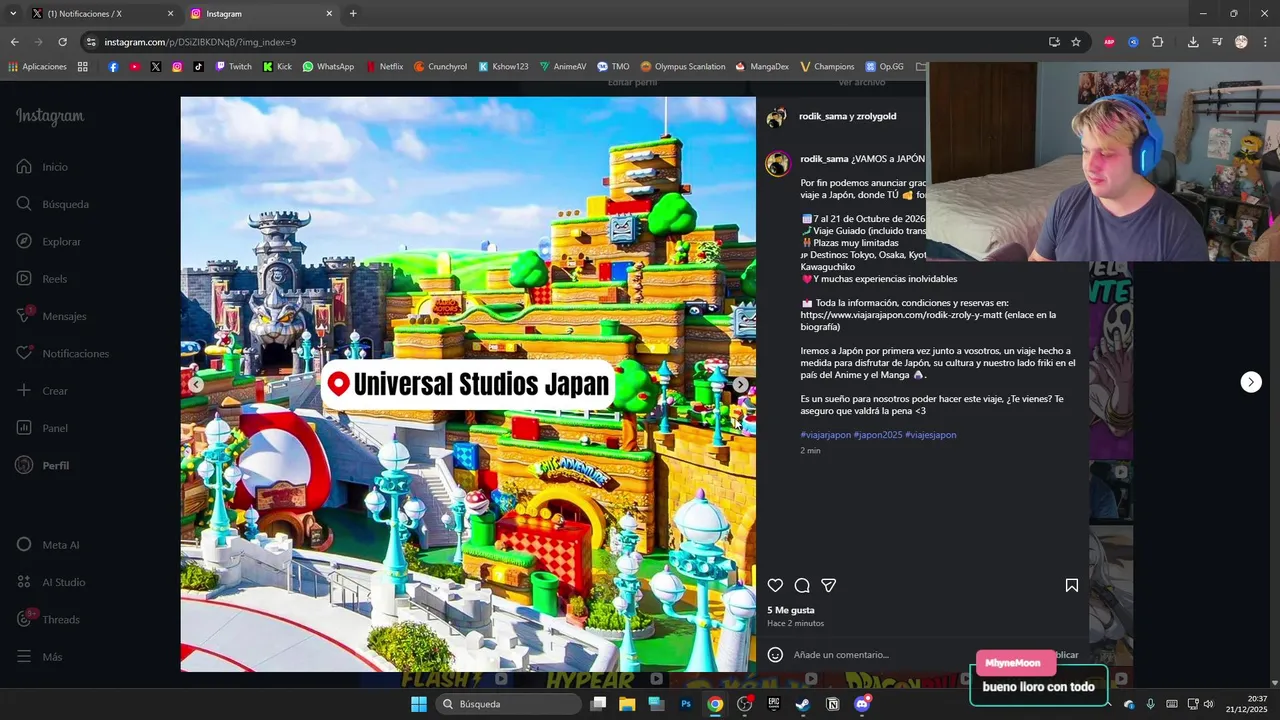The image size is (1280, 720).
Task: Open Mensajes in the sidebar
Action: tap(51, 316)
